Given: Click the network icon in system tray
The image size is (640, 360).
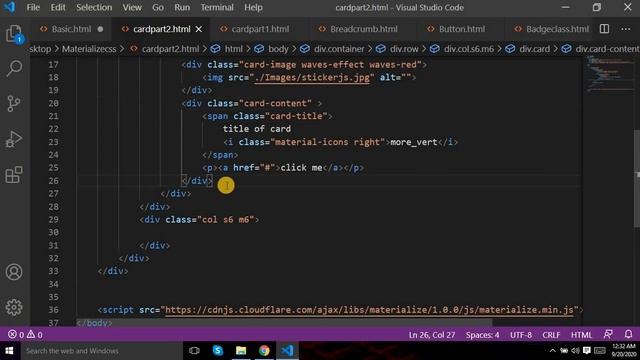Looking at the screenshot, I should click(x=564, y=351).
